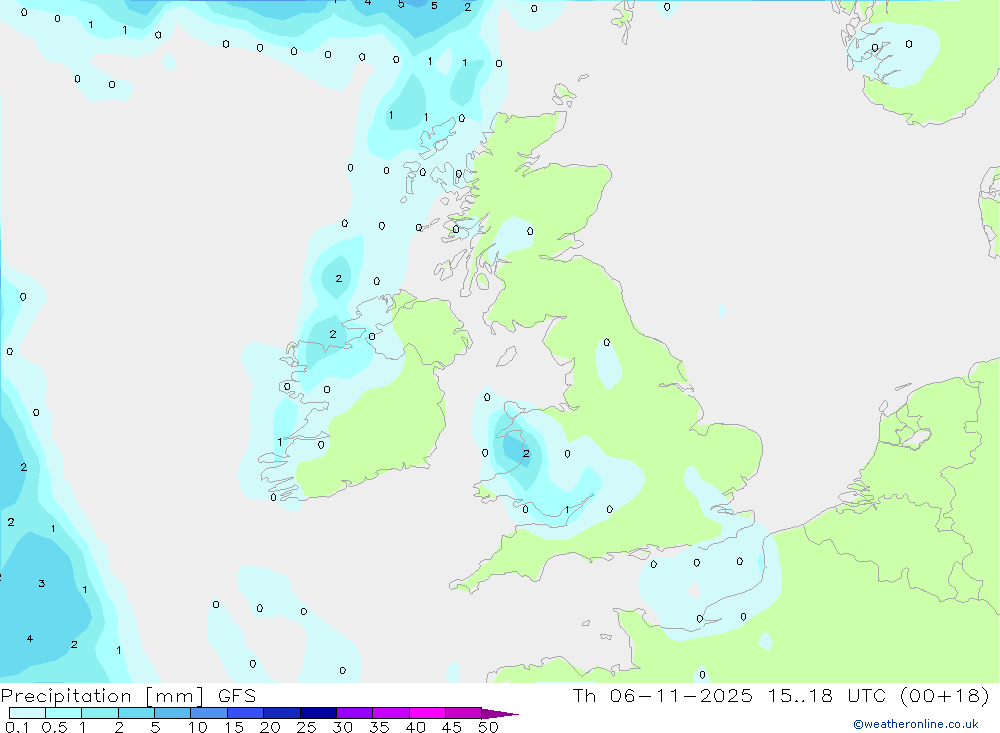
Task: Click the above-50 mm arrow end of legend
Action: click(x=499, y=714)
